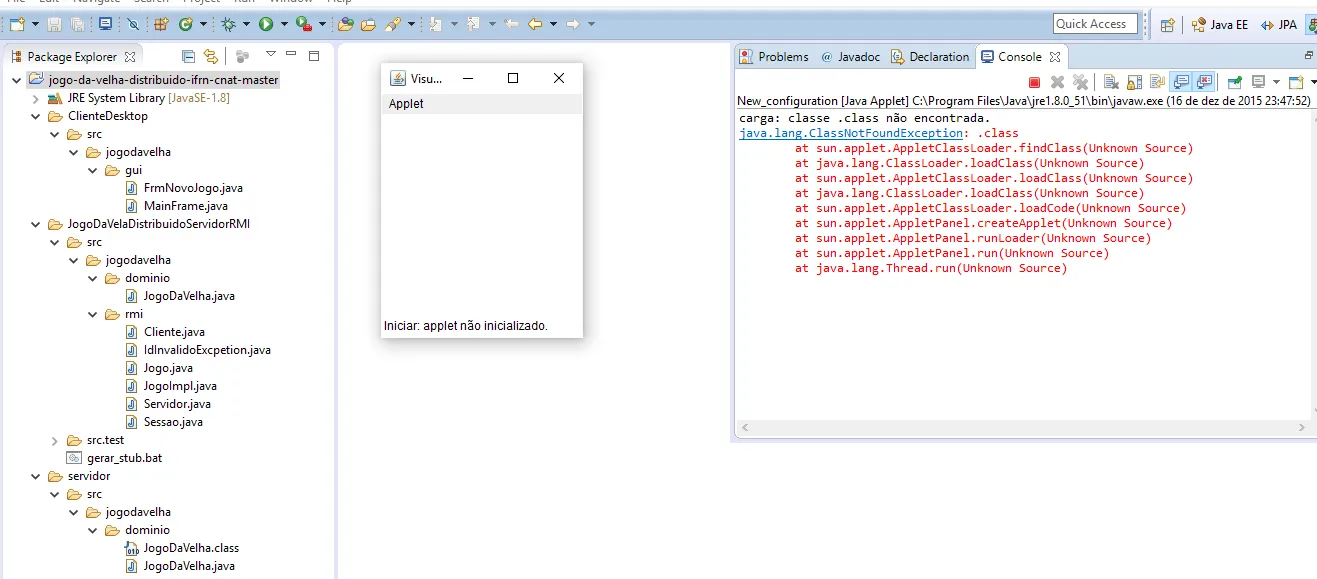Create a new Java package via toolbar
The width and height of the screenshot is (1317, 579).
[x=160, y=24]
